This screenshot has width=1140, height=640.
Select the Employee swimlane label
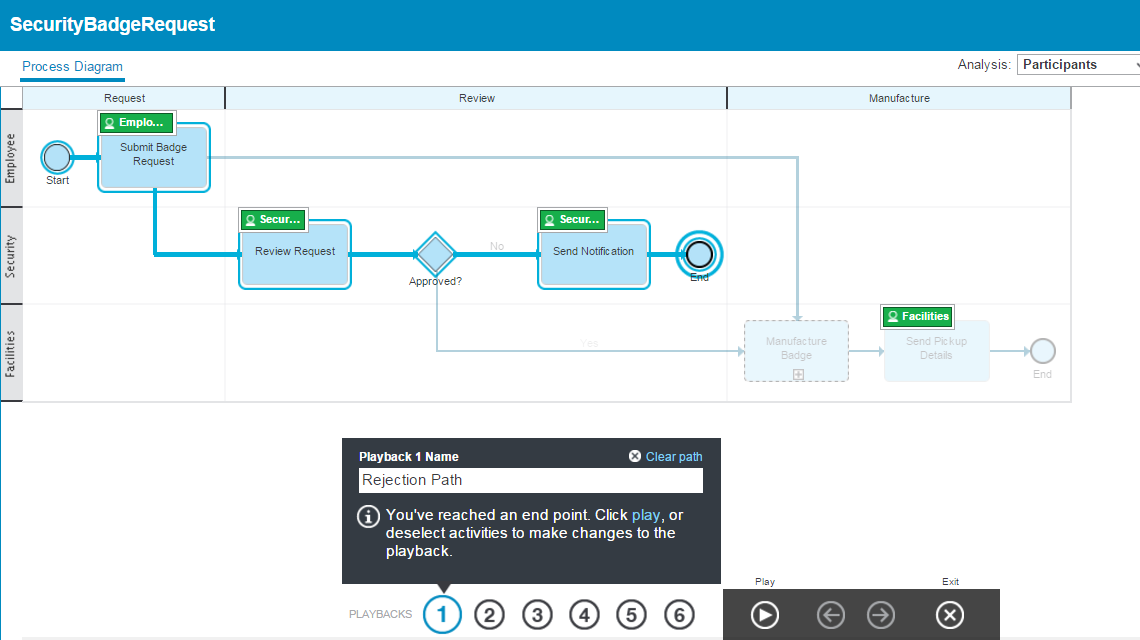11,159
